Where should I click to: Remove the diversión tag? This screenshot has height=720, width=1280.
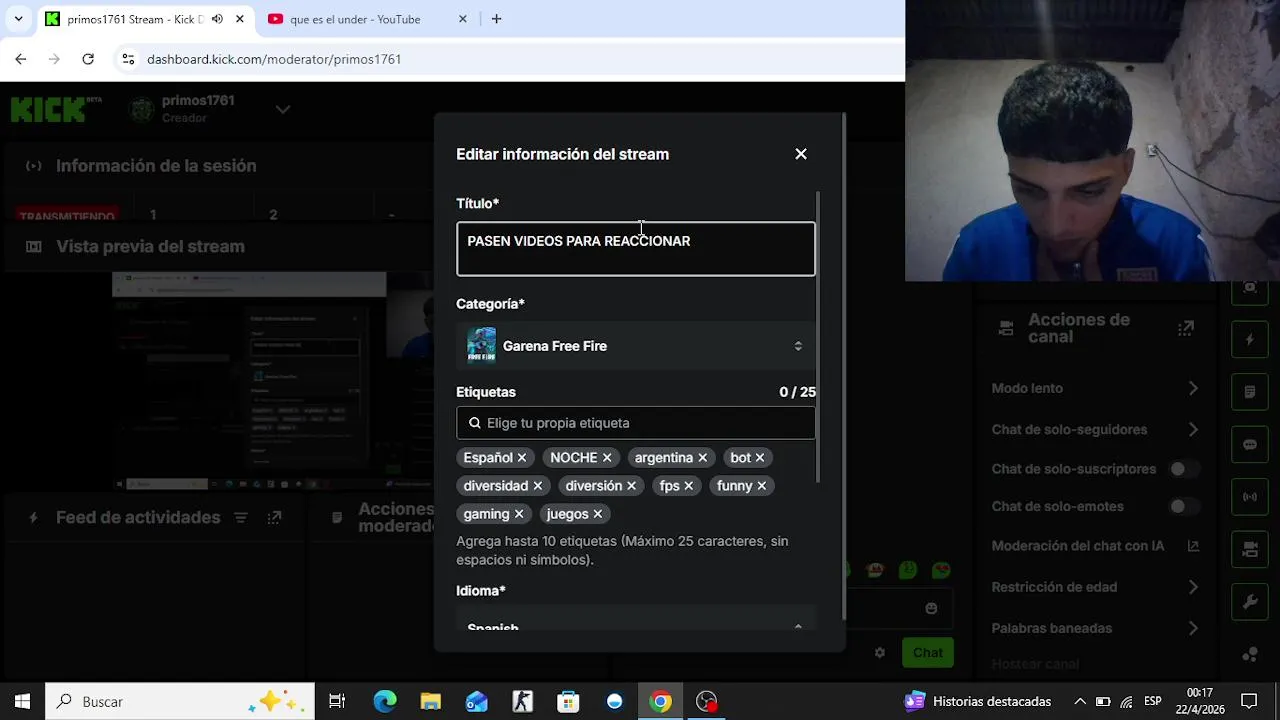(x=631, y=486)
